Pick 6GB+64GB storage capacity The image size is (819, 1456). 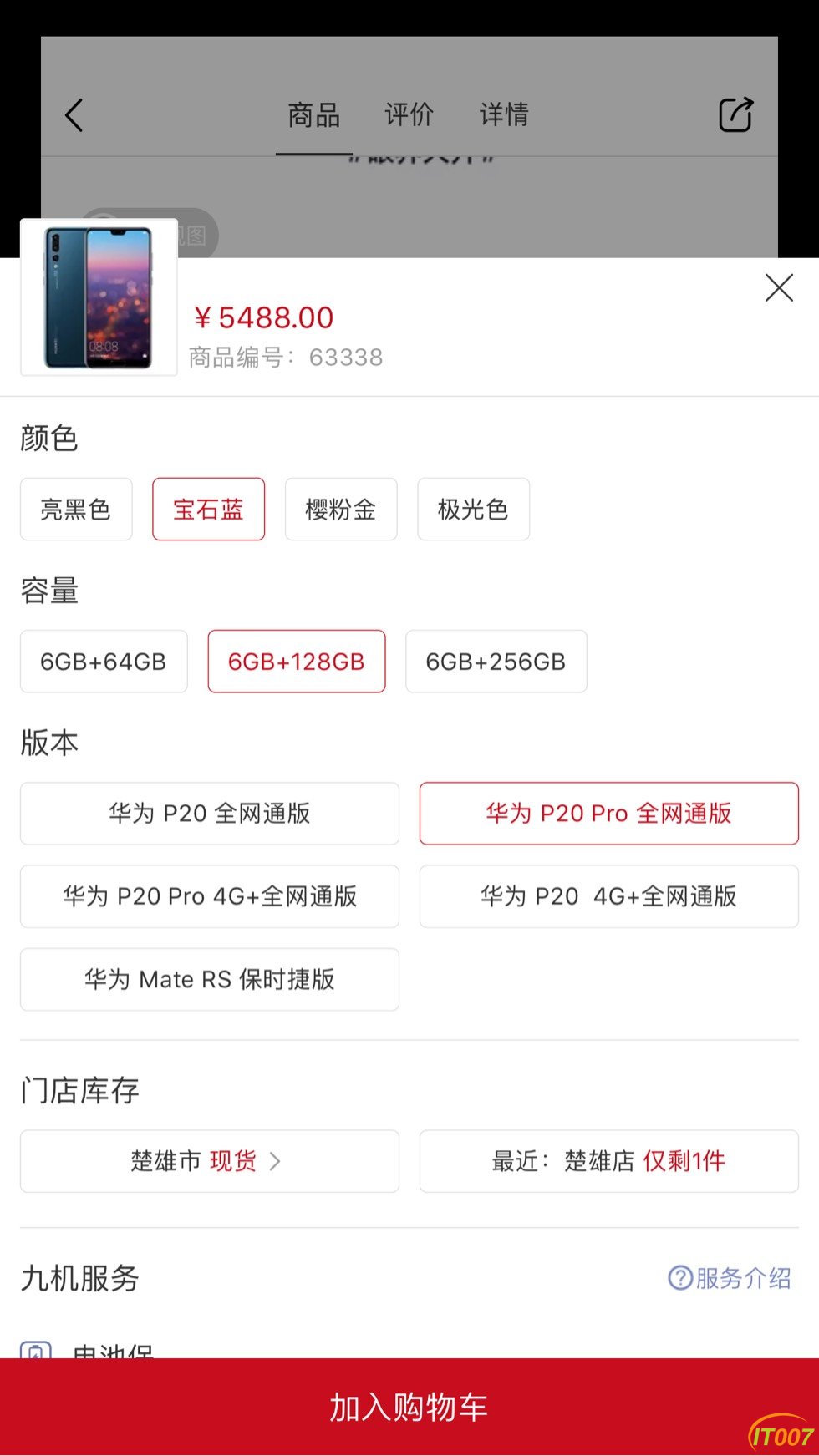coord(104,662)
